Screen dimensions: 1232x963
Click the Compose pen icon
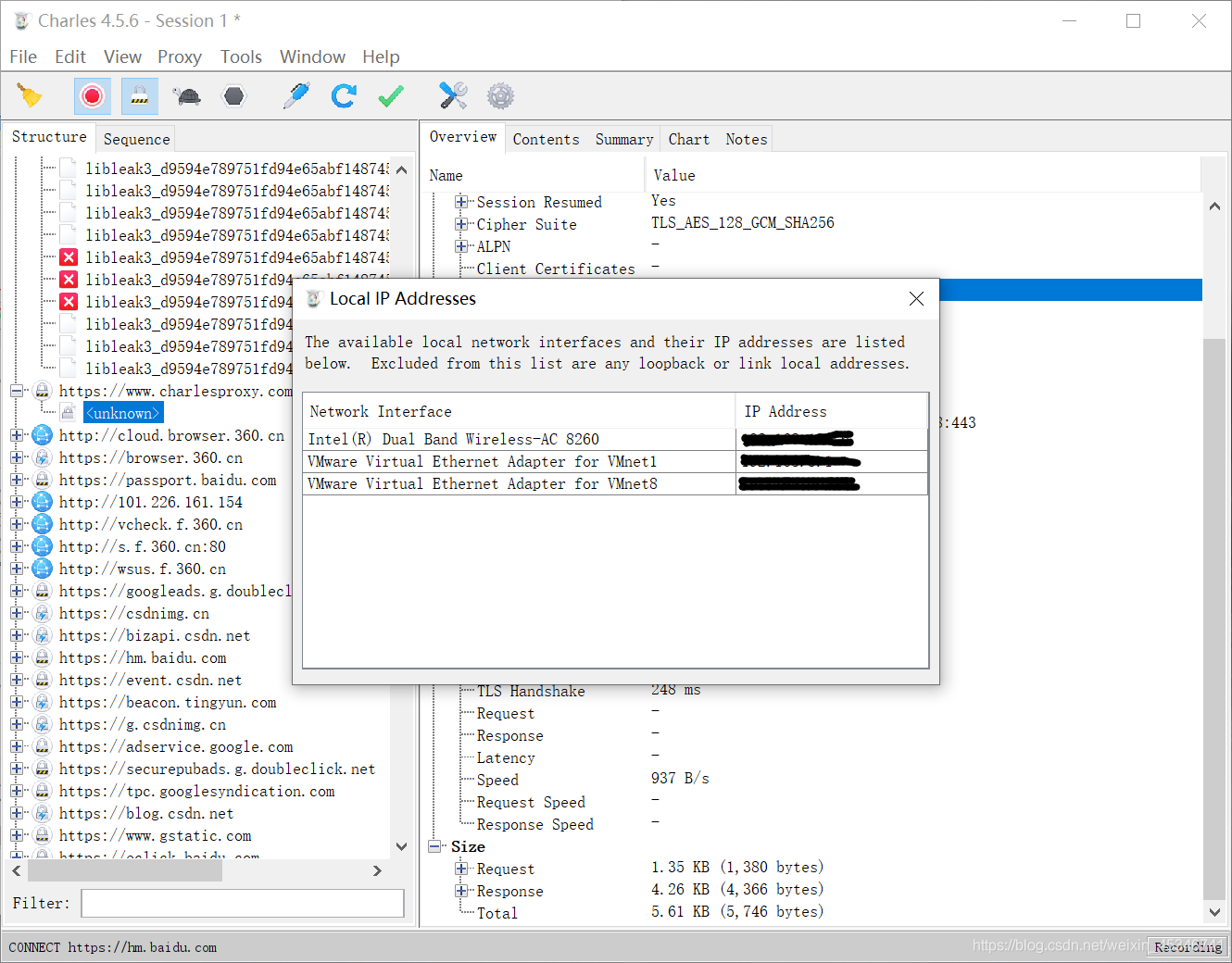tap(296, 95)
